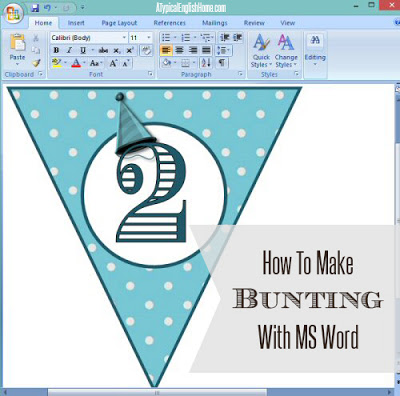Open the Font group dialog launcher
Image resolution: width=400 pixels, height=396 pixels.
pyautogui.click(x=150, y=74)
